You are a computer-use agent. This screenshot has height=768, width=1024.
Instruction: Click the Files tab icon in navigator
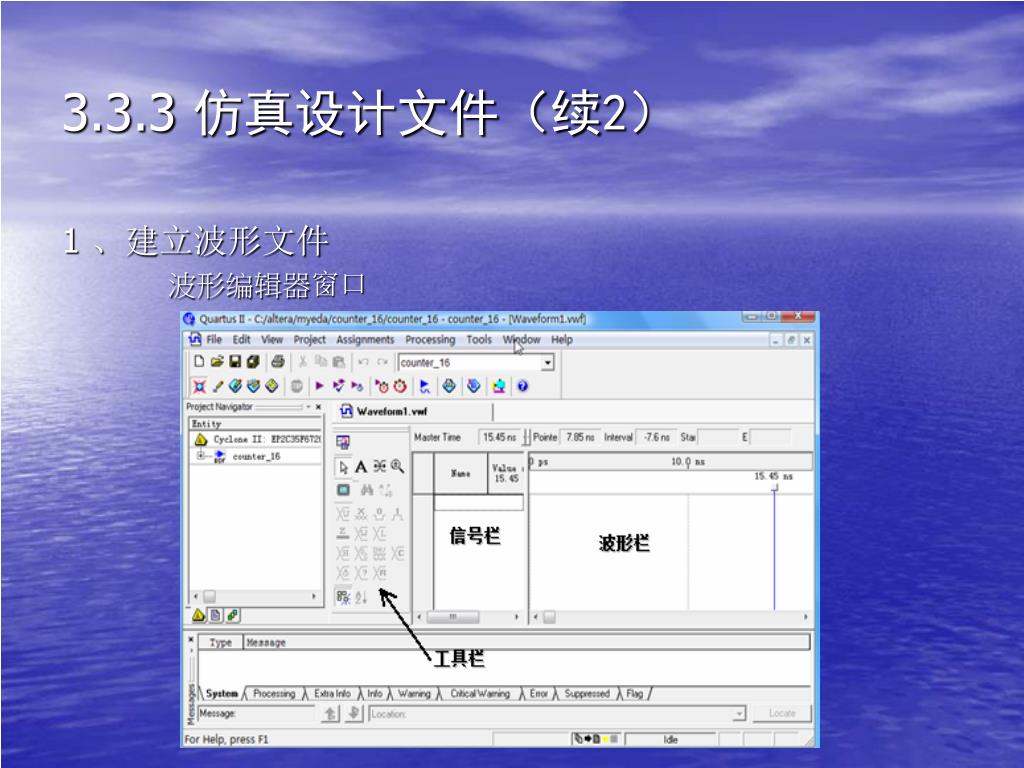click(216, 615)
